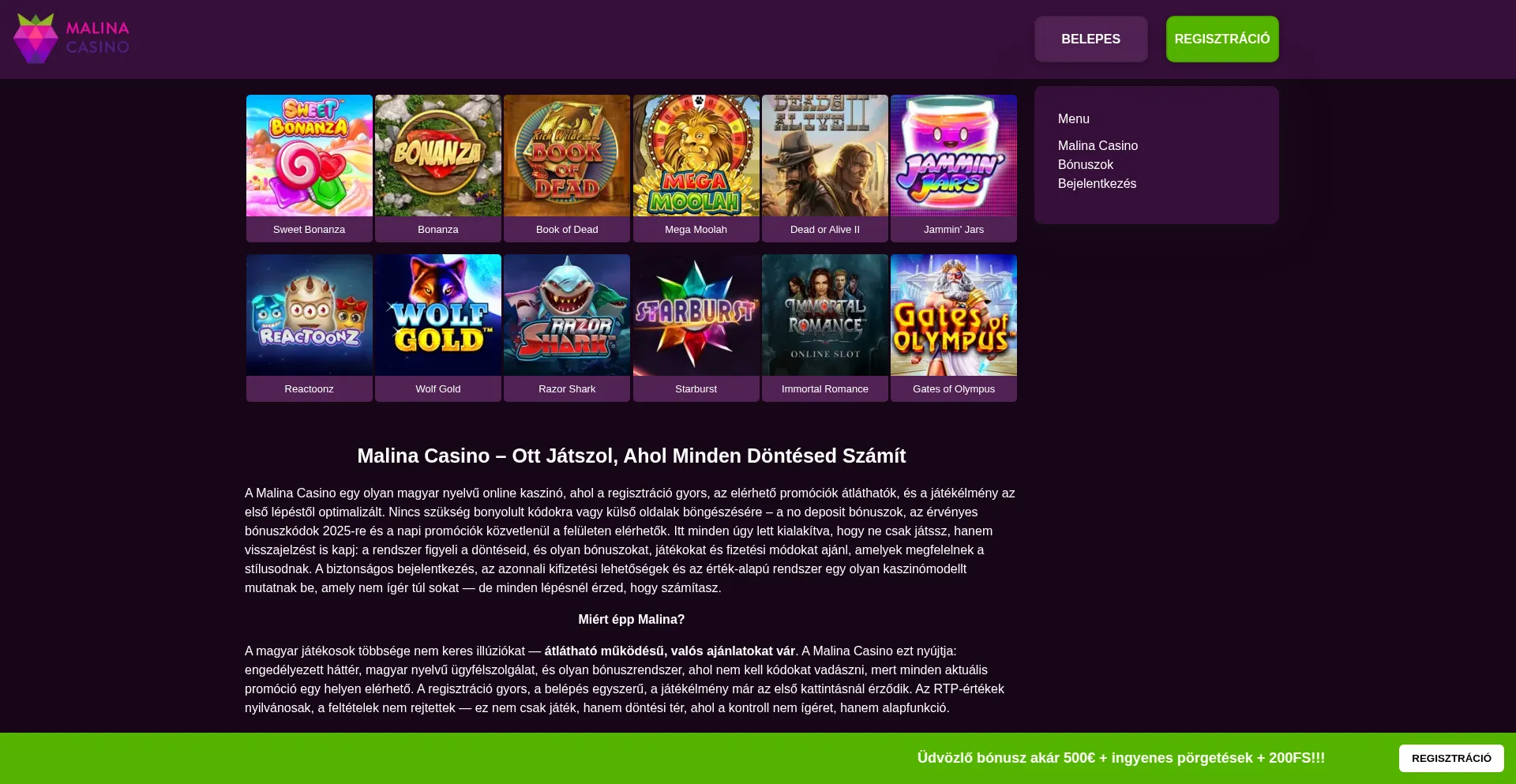Select the Mega Moolah lion game image
This screenshot has width=1516, height=784.
tap(696, 156)
